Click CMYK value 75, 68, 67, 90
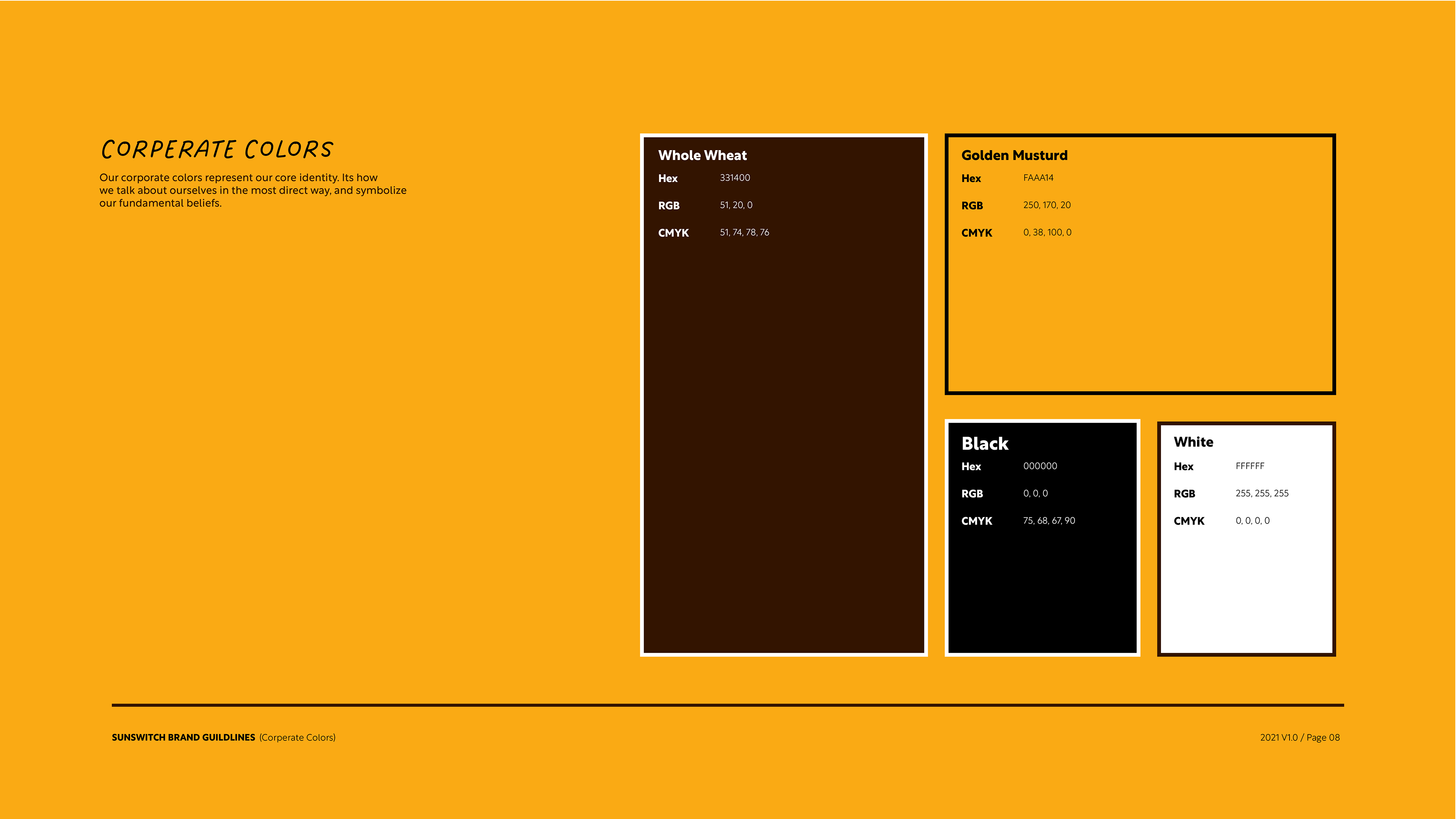Image resolution: width=1456 pixels, height=819 pixels. pos(1048,521)
